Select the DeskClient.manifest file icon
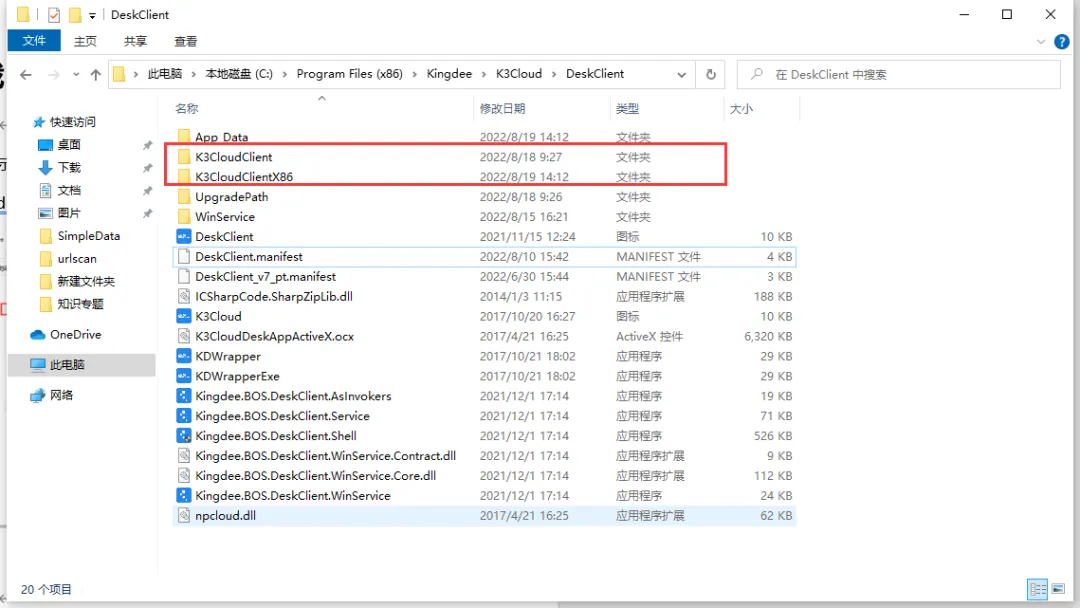Image resolution: width=1080 pixels, height=608 pixels. click(183, 256)
